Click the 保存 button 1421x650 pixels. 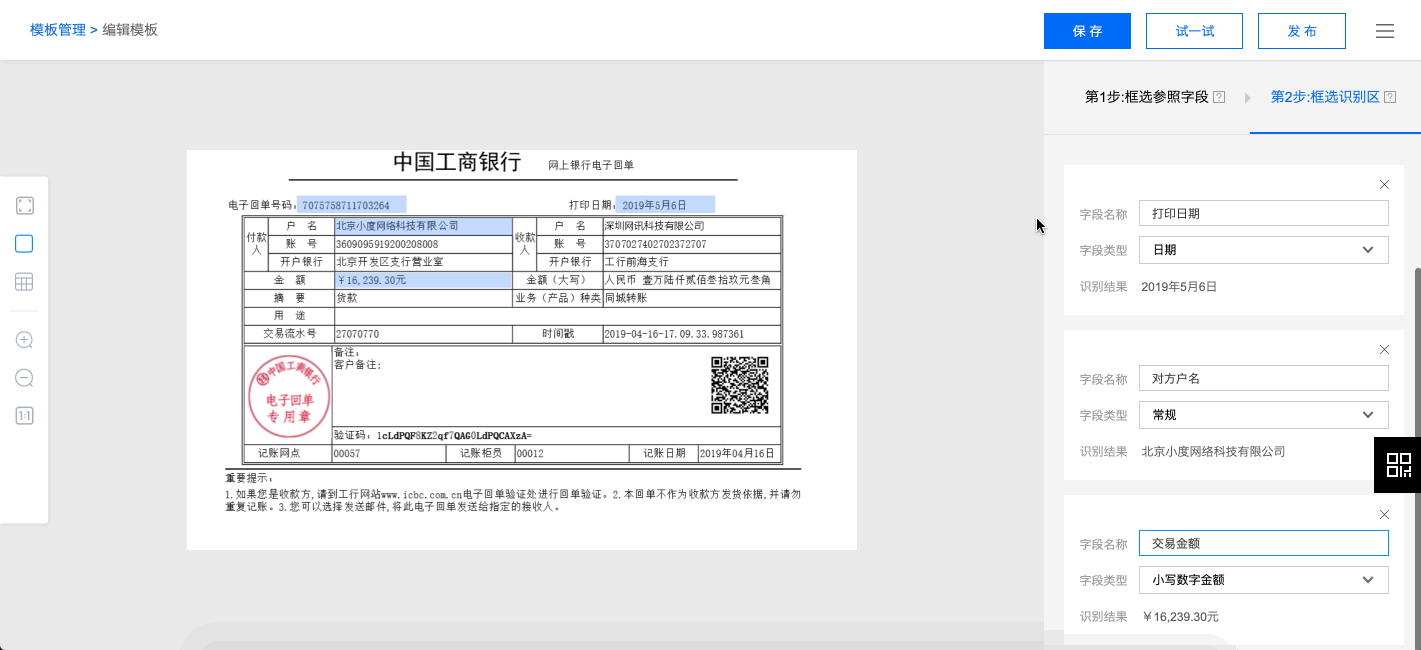1087,31
